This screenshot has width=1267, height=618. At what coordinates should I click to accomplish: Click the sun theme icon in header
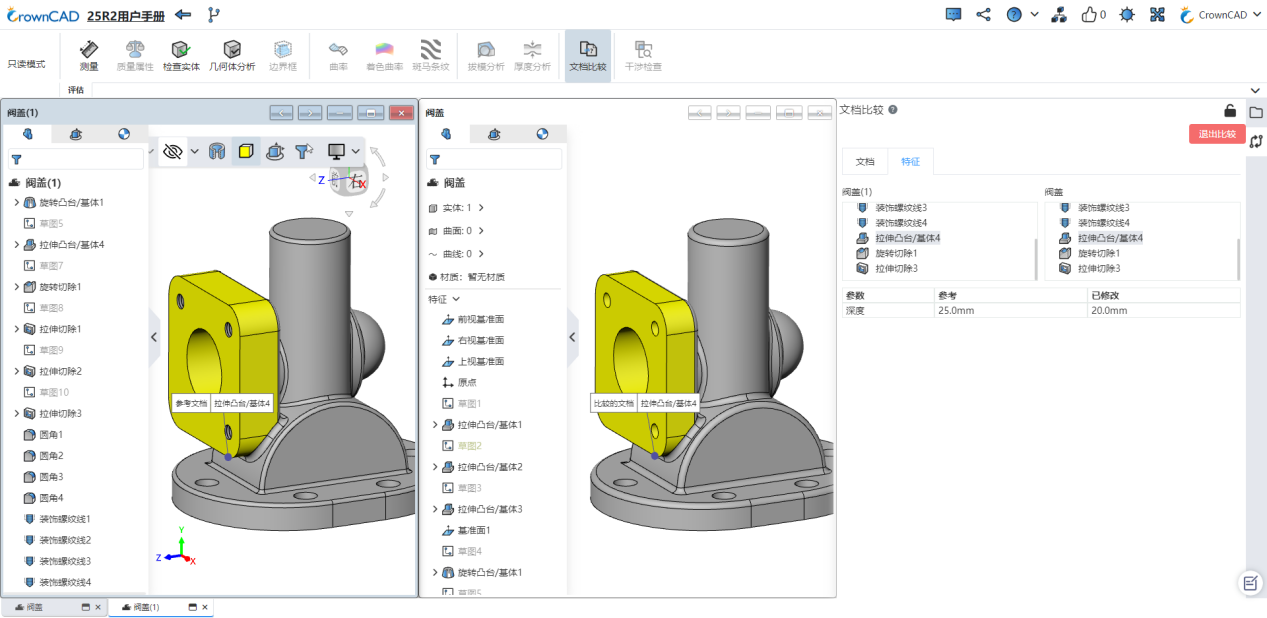tap(1127, 15)
